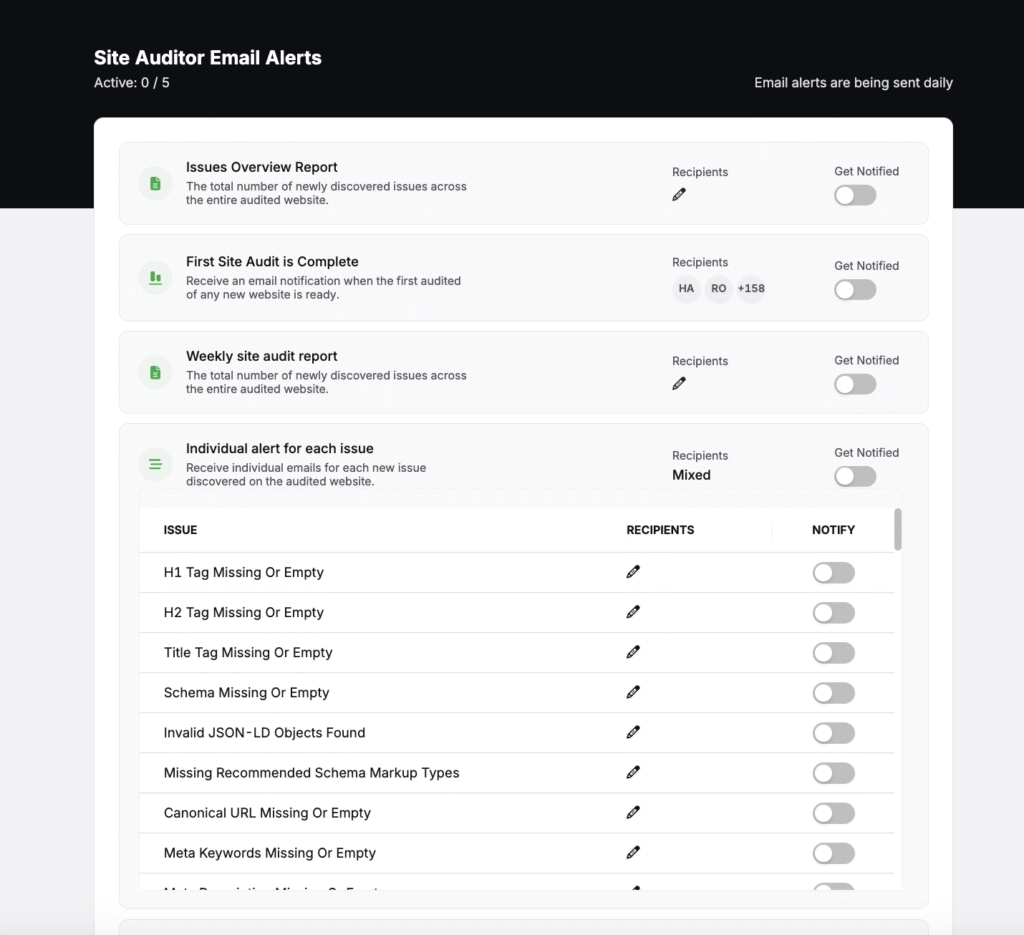Screen dimensions: 1024x935
Task: Enable notify for Invalid JSON-LD Objects Found
Action: pos(833,733)
